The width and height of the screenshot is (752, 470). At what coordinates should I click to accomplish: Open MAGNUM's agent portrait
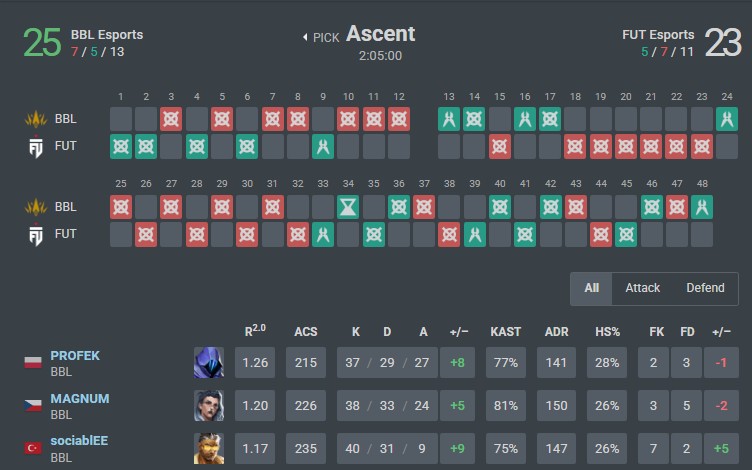tap(209, 405)
